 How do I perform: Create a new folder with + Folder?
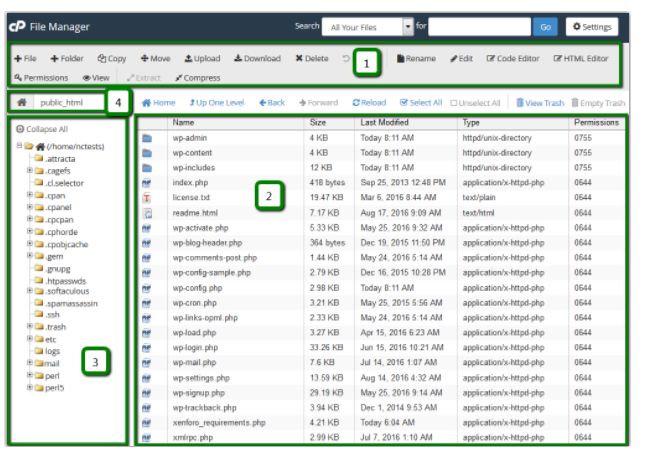tap(67, 59)
